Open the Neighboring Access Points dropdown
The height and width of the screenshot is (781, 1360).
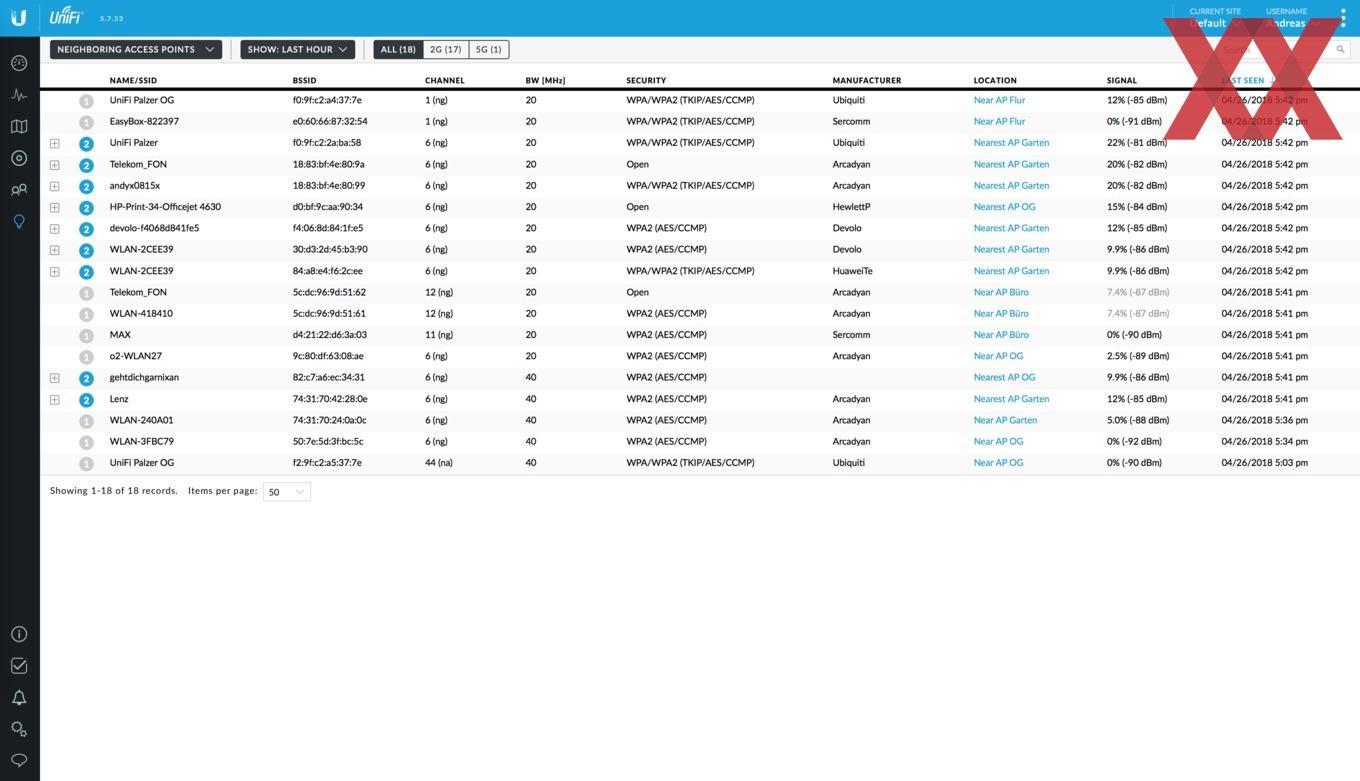click(x=136, y=49)
